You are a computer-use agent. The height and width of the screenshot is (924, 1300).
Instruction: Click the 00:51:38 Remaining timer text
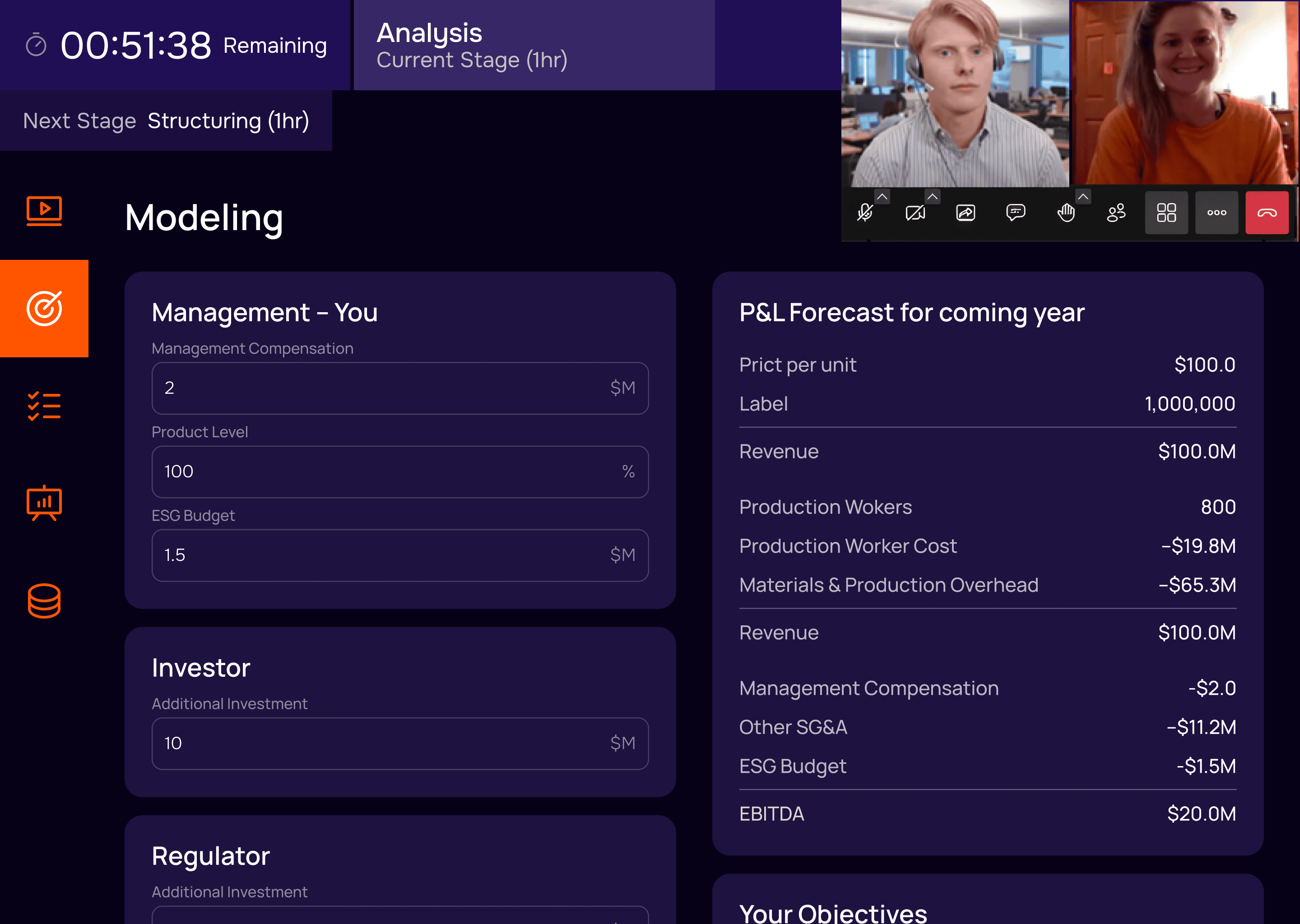click(x=193, y=46)
